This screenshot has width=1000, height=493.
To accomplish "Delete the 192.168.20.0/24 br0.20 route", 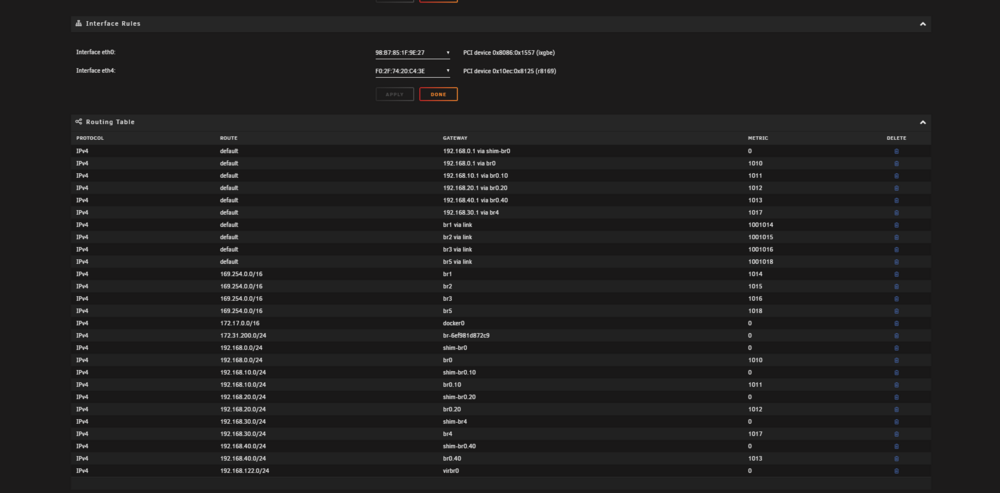I will [896, 409].
